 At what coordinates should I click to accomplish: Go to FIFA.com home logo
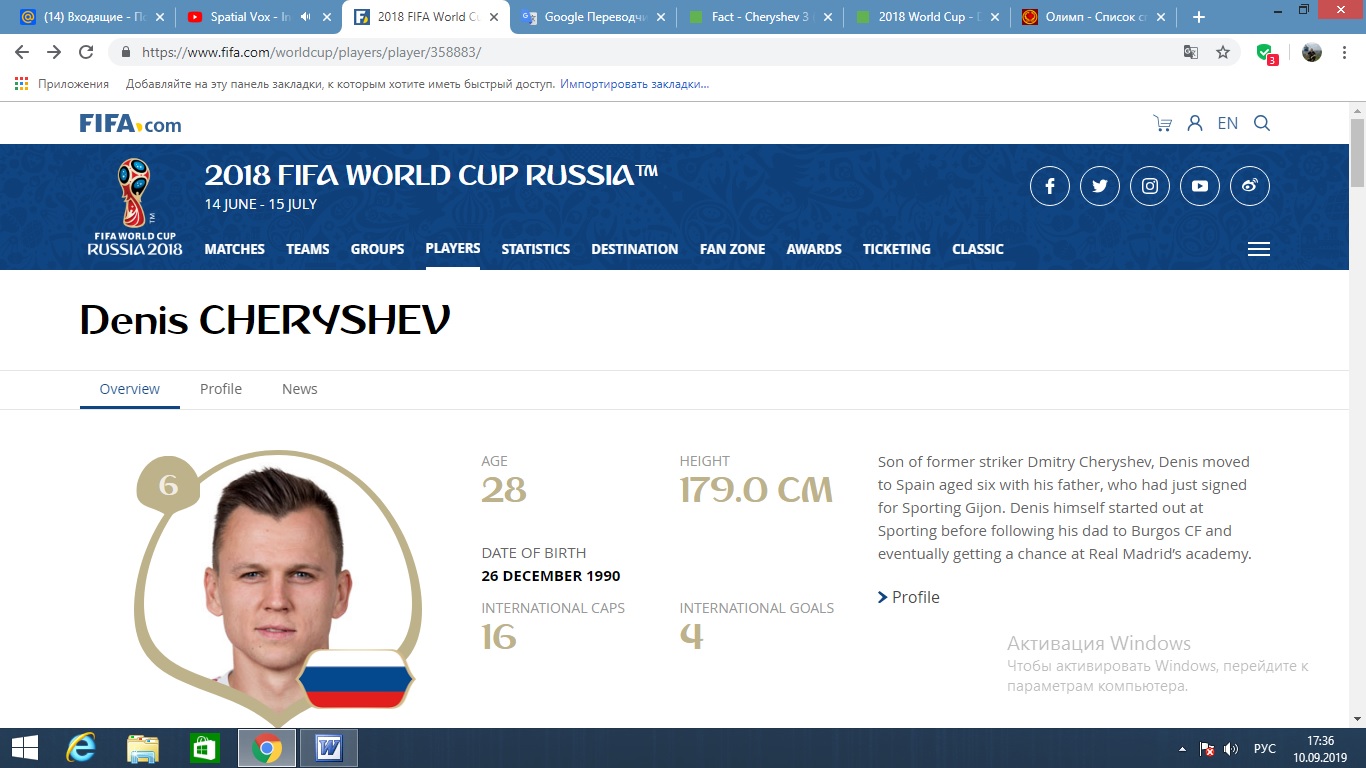[130, 124]
